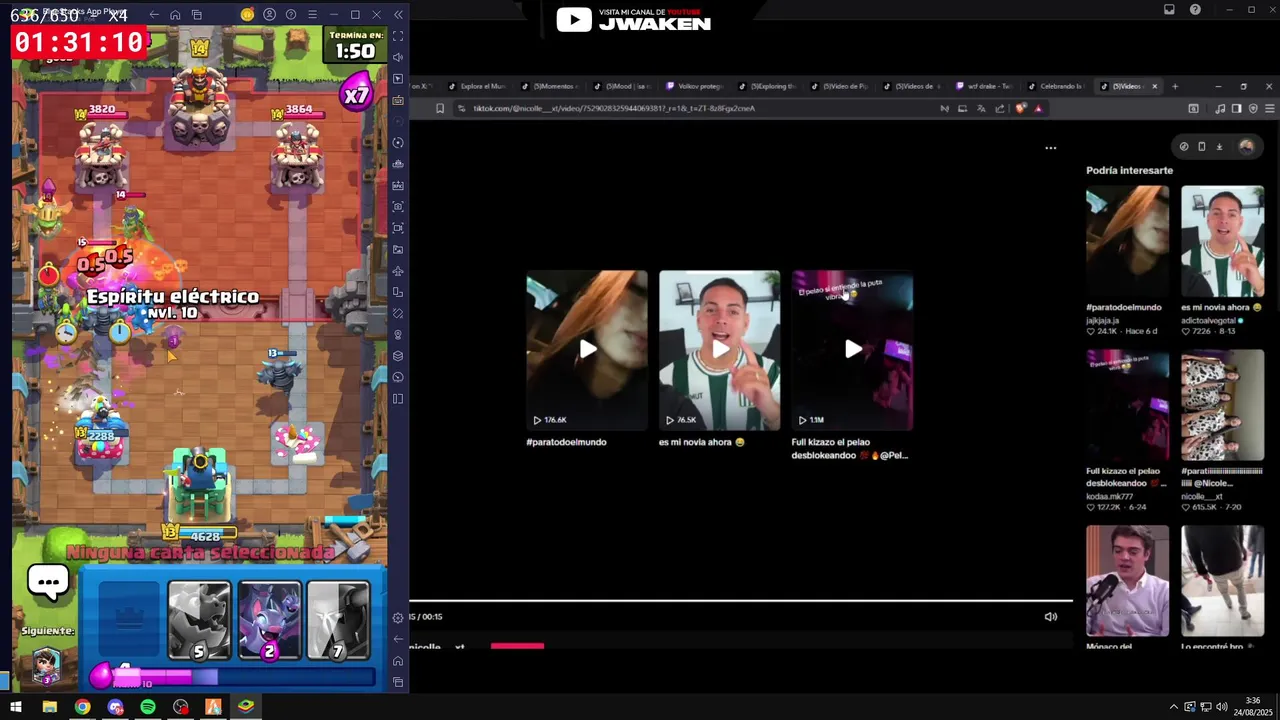Open Windows Start button
Image resolution: width=1280 pixels, height=720 pixels.
(x=16, y=707)
